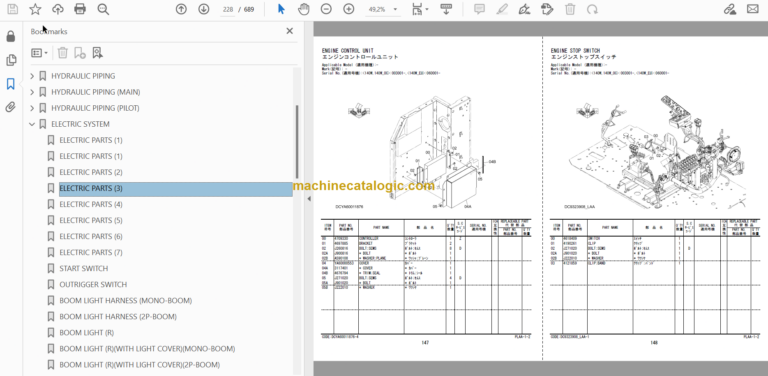Choose the Selection arrow tool
Viewport: 768px width, 376px height.
[x=281, y=9]
